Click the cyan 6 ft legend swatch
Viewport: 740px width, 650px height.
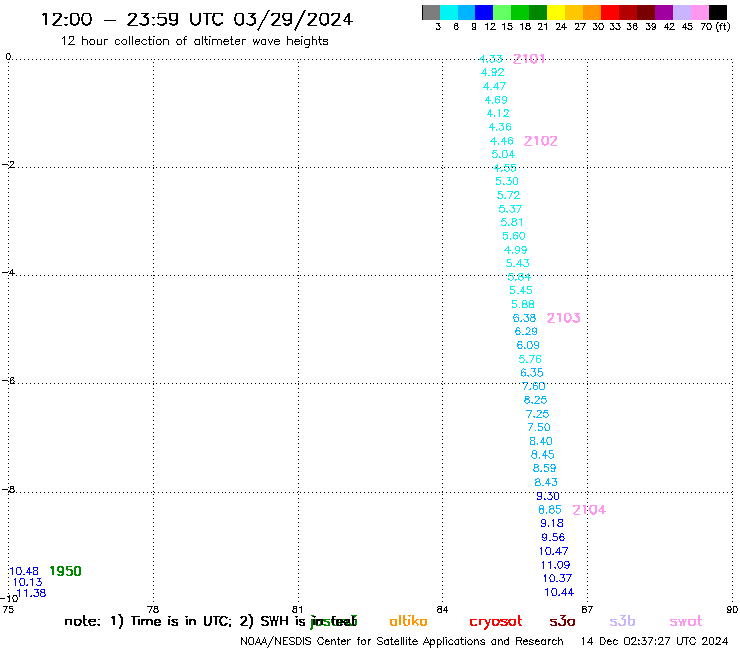(x=449, y=12)
